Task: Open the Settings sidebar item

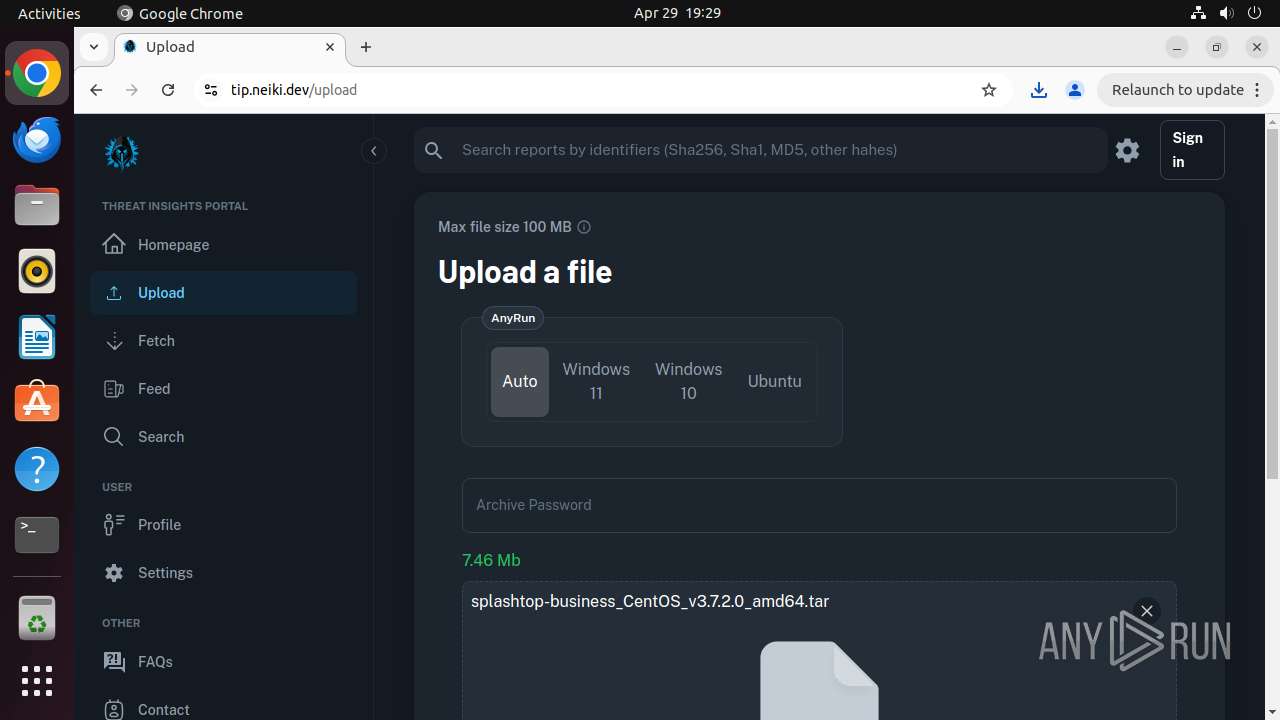Action: coord(224,573)
